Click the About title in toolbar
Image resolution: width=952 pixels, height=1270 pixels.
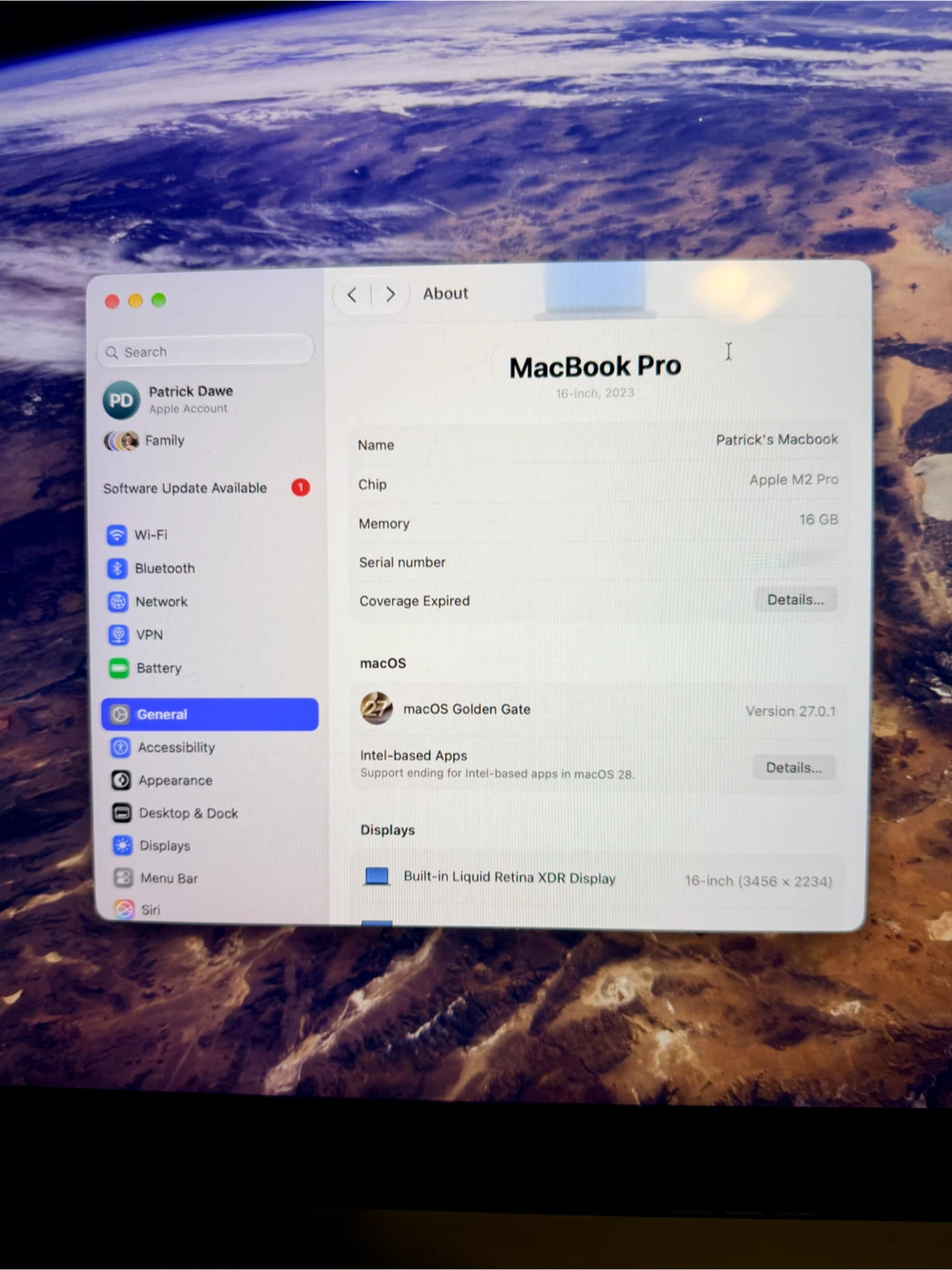pos(445,294)
